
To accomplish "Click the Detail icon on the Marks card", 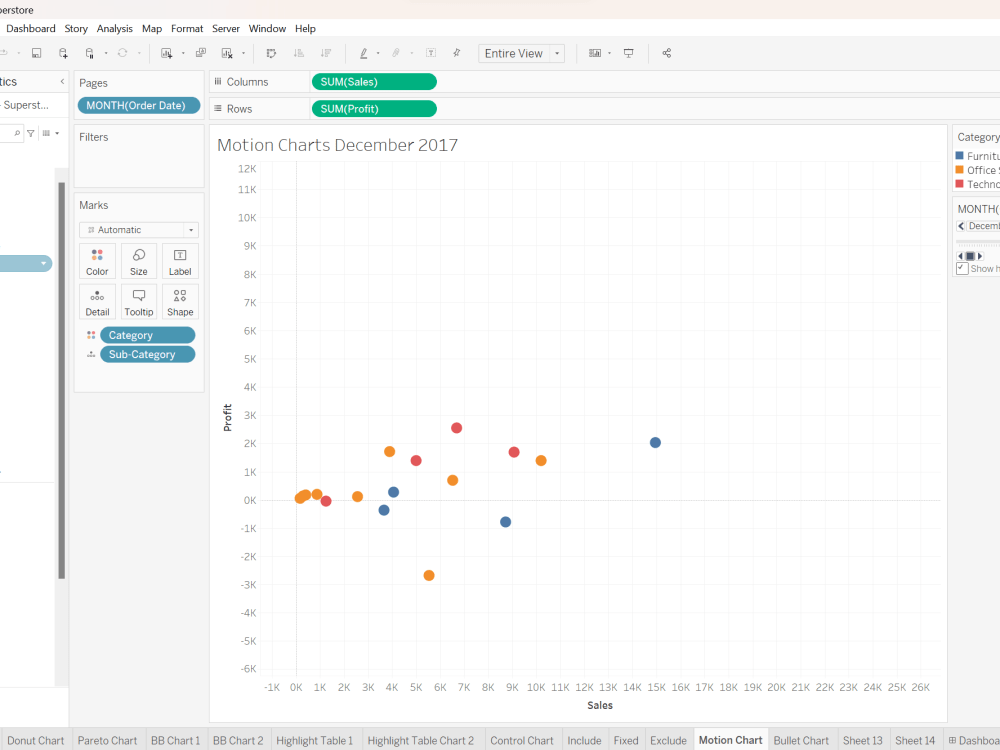I will [x=97, y=301].
